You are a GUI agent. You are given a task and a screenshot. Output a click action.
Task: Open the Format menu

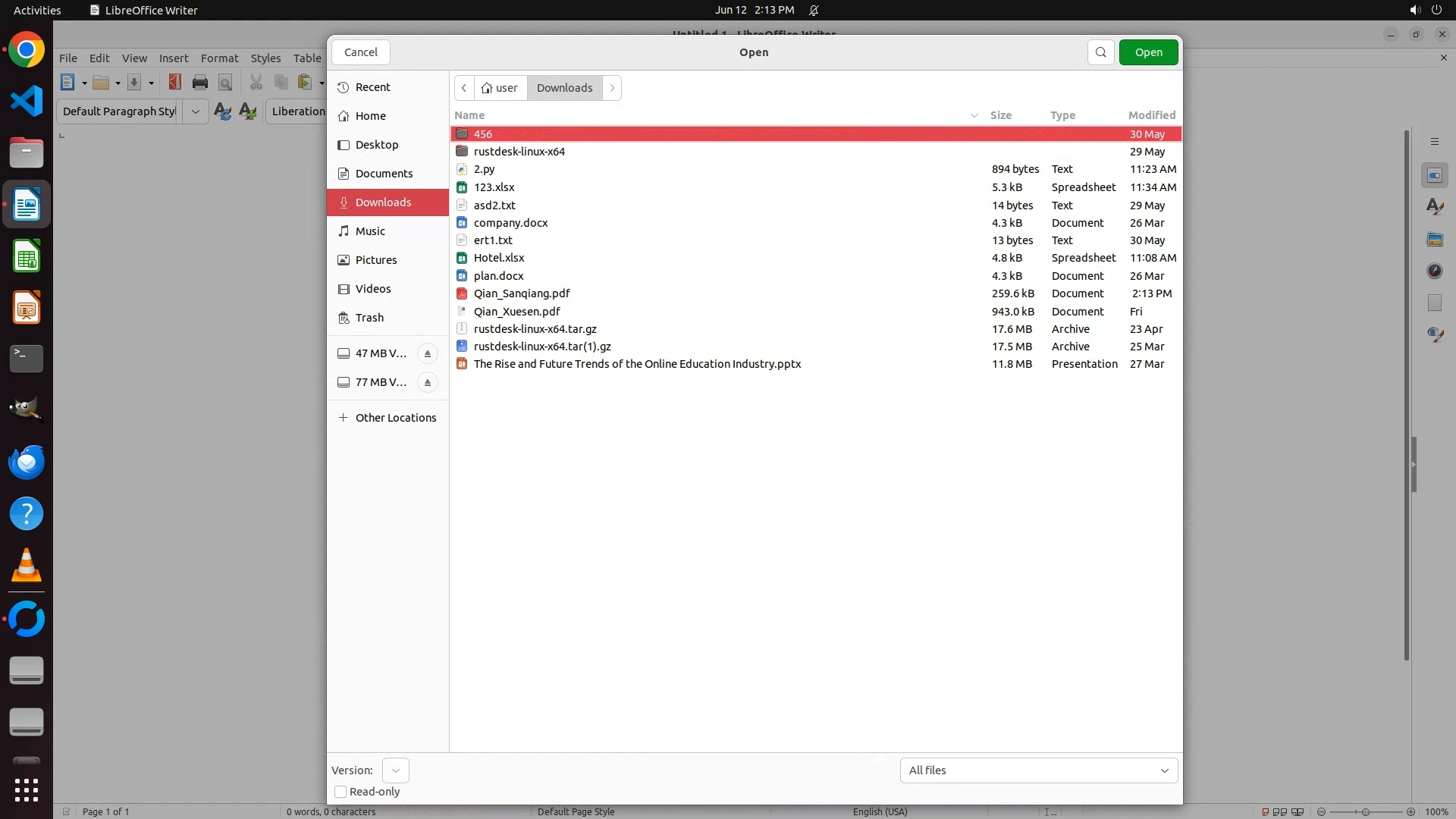[x=219, y=58]
